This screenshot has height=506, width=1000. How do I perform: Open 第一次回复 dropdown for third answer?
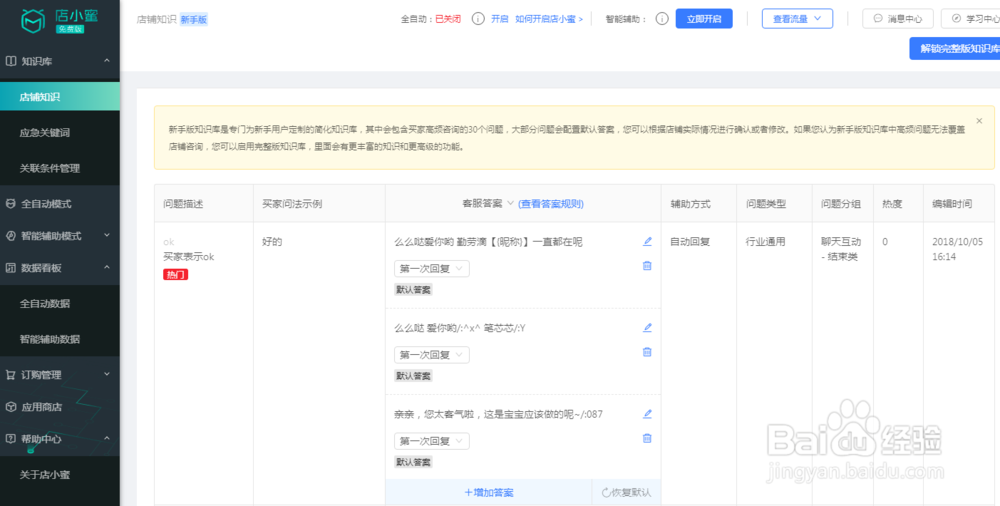pyautogui.click(x=432, y=441)
